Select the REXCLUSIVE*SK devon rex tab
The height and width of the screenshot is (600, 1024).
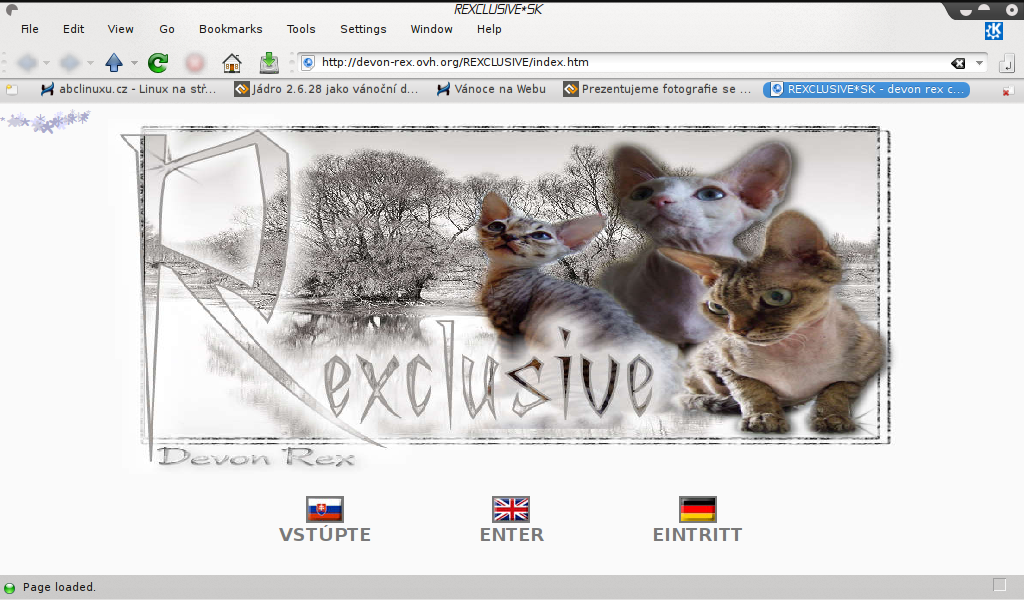click(x=866, y=89)
